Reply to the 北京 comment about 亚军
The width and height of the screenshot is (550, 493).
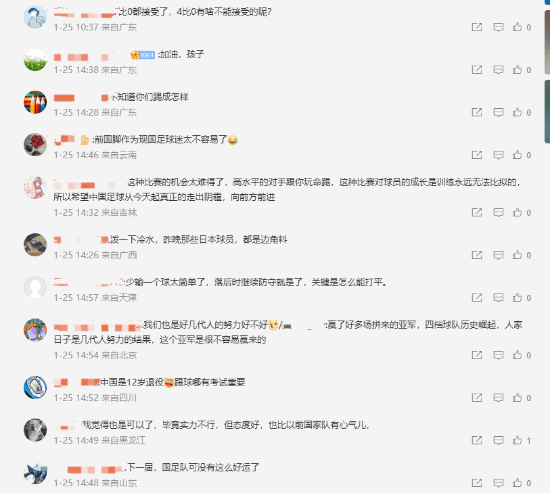click(498, 355)
